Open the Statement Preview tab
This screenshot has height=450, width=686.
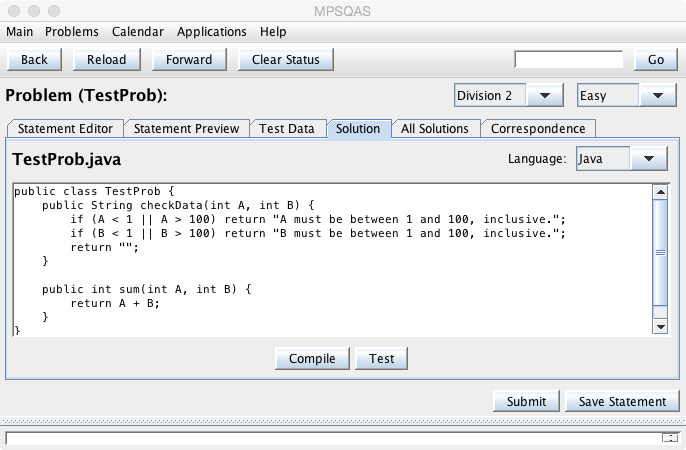[x=187, y=128]
